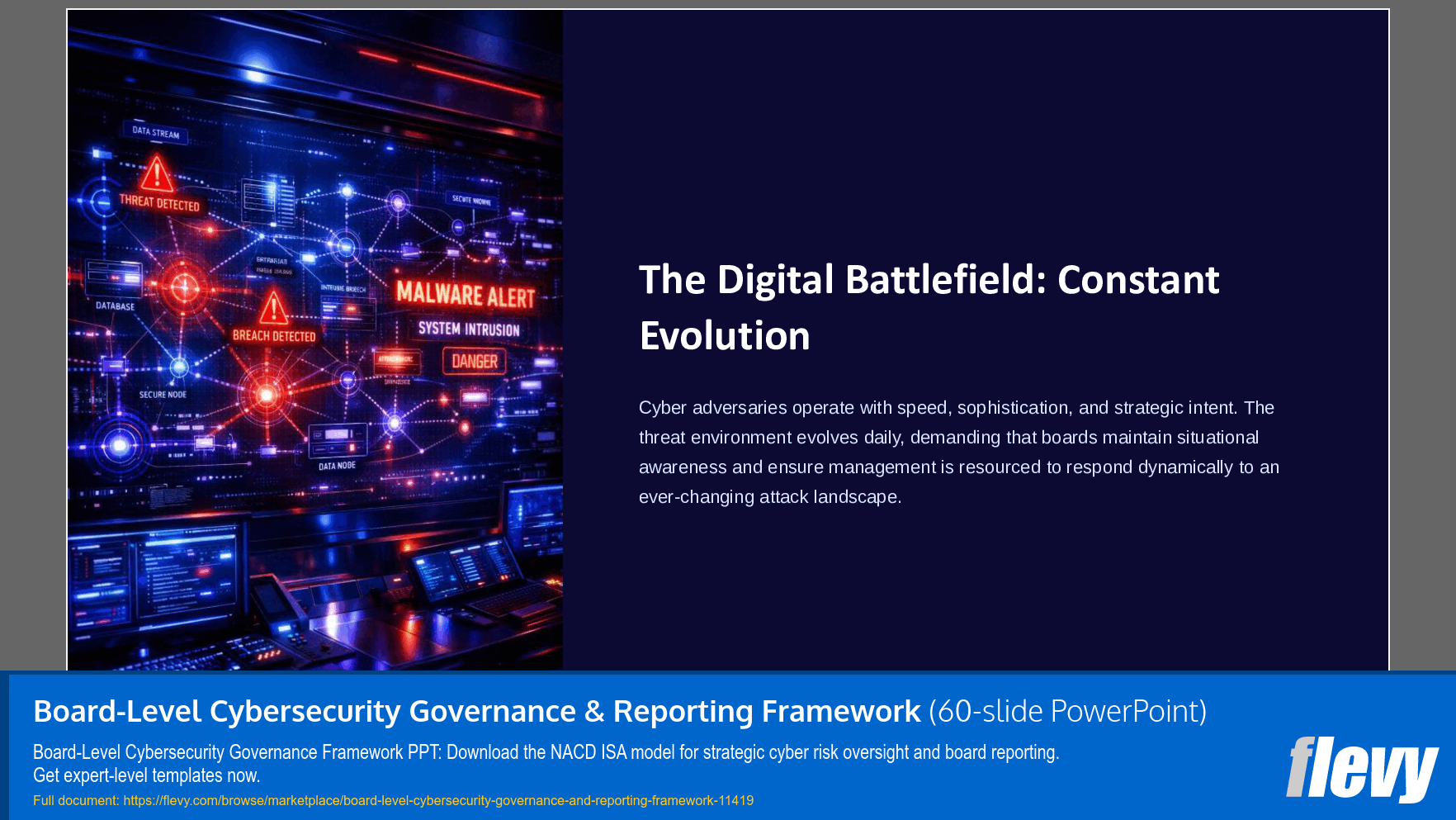Click the red DANGER badge

(x=475, y=361)
